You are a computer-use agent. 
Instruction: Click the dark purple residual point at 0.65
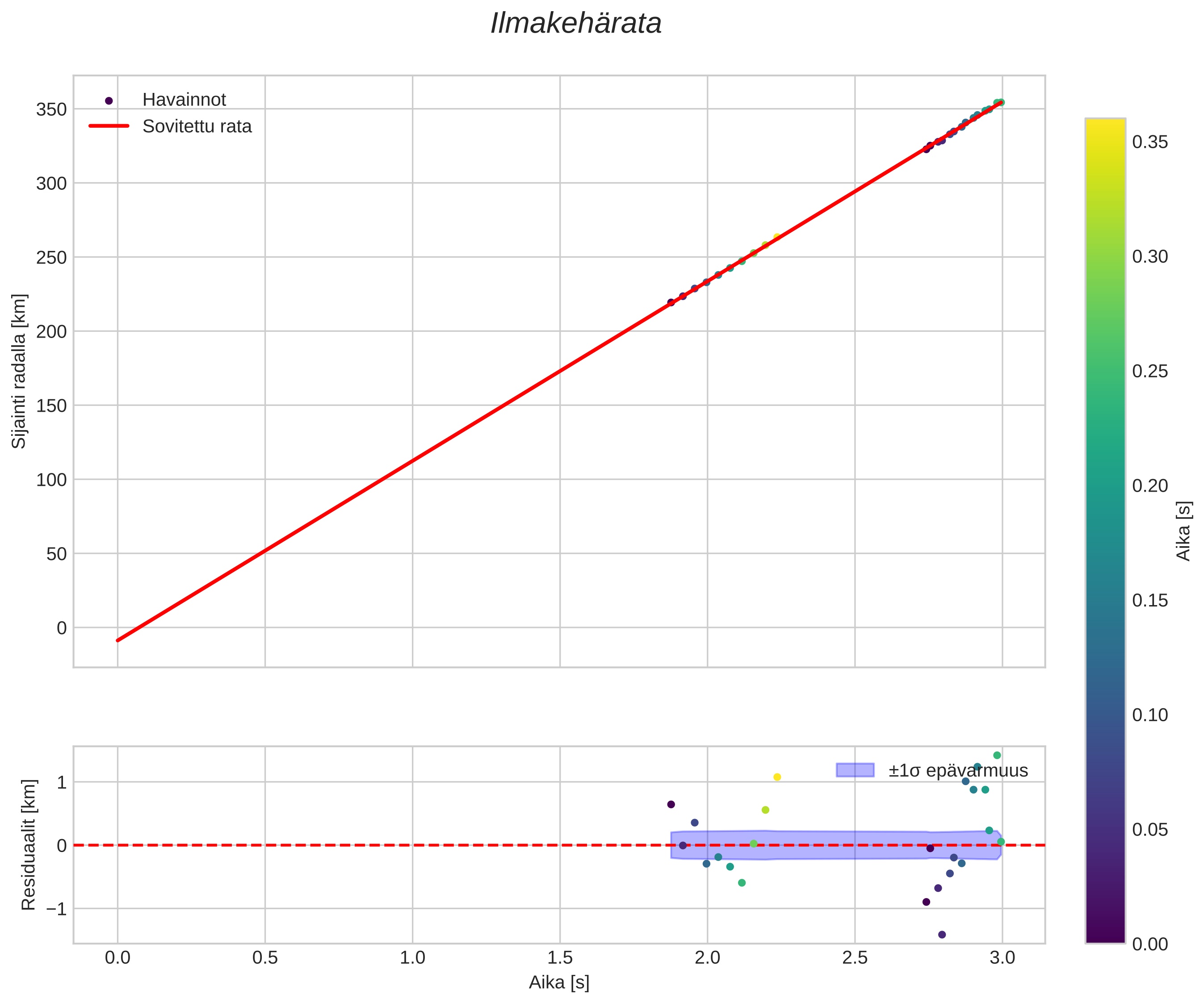(671, 805)
